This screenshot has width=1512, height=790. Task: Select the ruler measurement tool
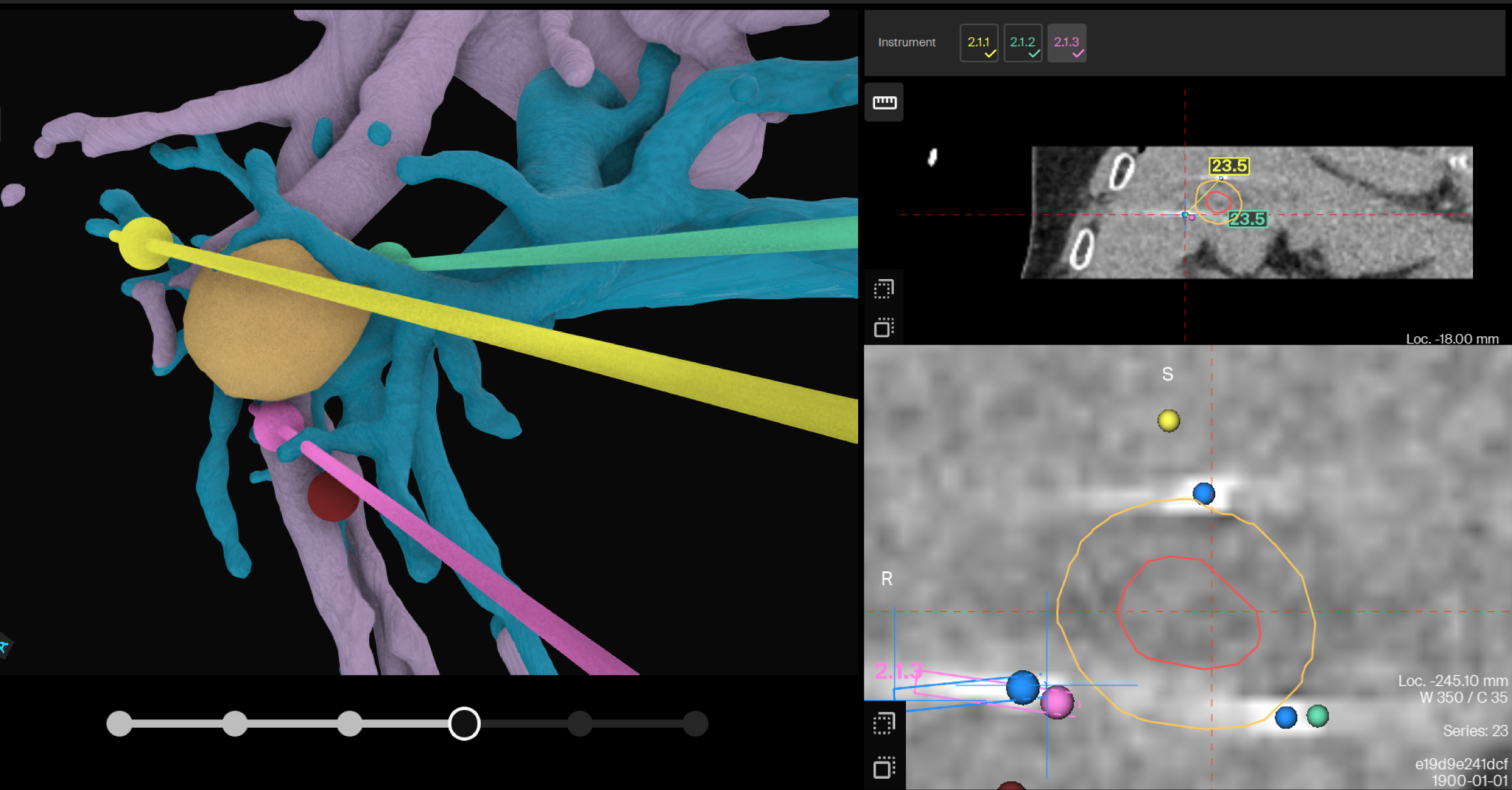[884, 102]
